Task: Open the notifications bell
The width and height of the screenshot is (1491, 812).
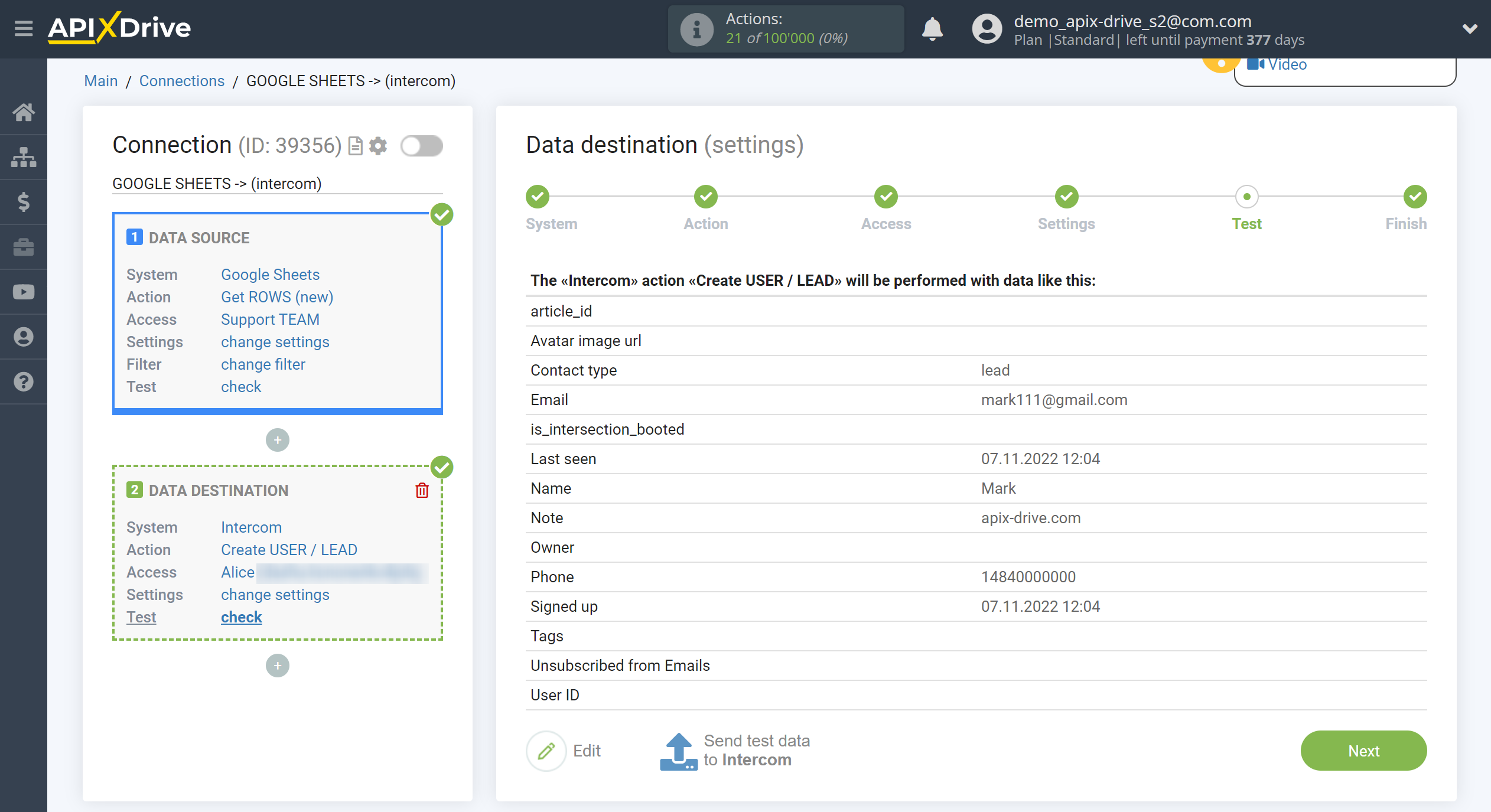Action: [932, 28]
